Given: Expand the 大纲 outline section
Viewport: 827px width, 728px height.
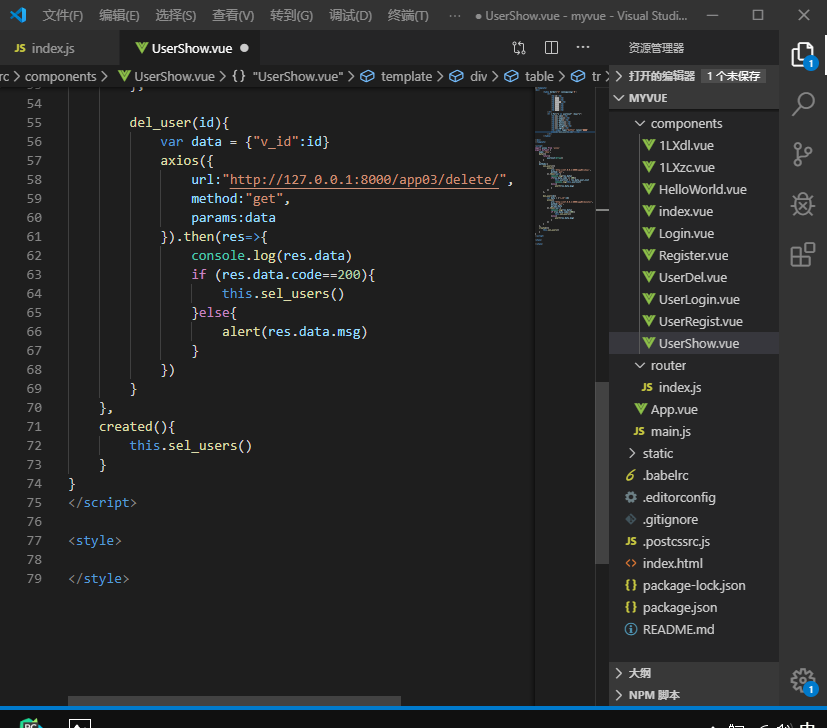Looking at the screenshot, I should pyautogui.click(x=639, y=673).
